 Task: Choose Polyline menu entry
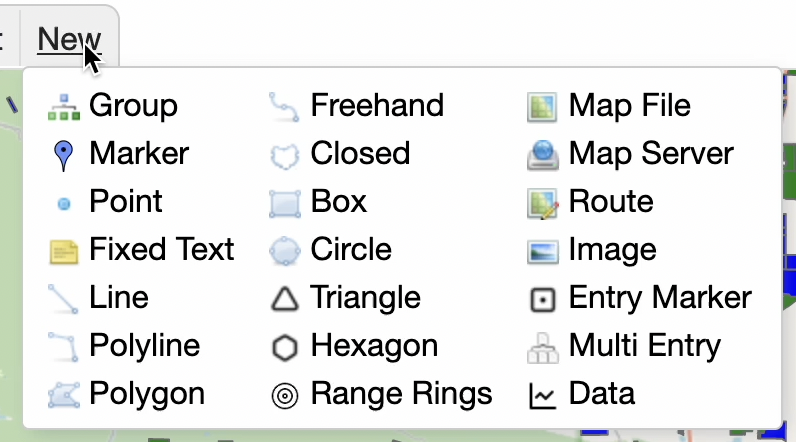(x=144, y=346)
